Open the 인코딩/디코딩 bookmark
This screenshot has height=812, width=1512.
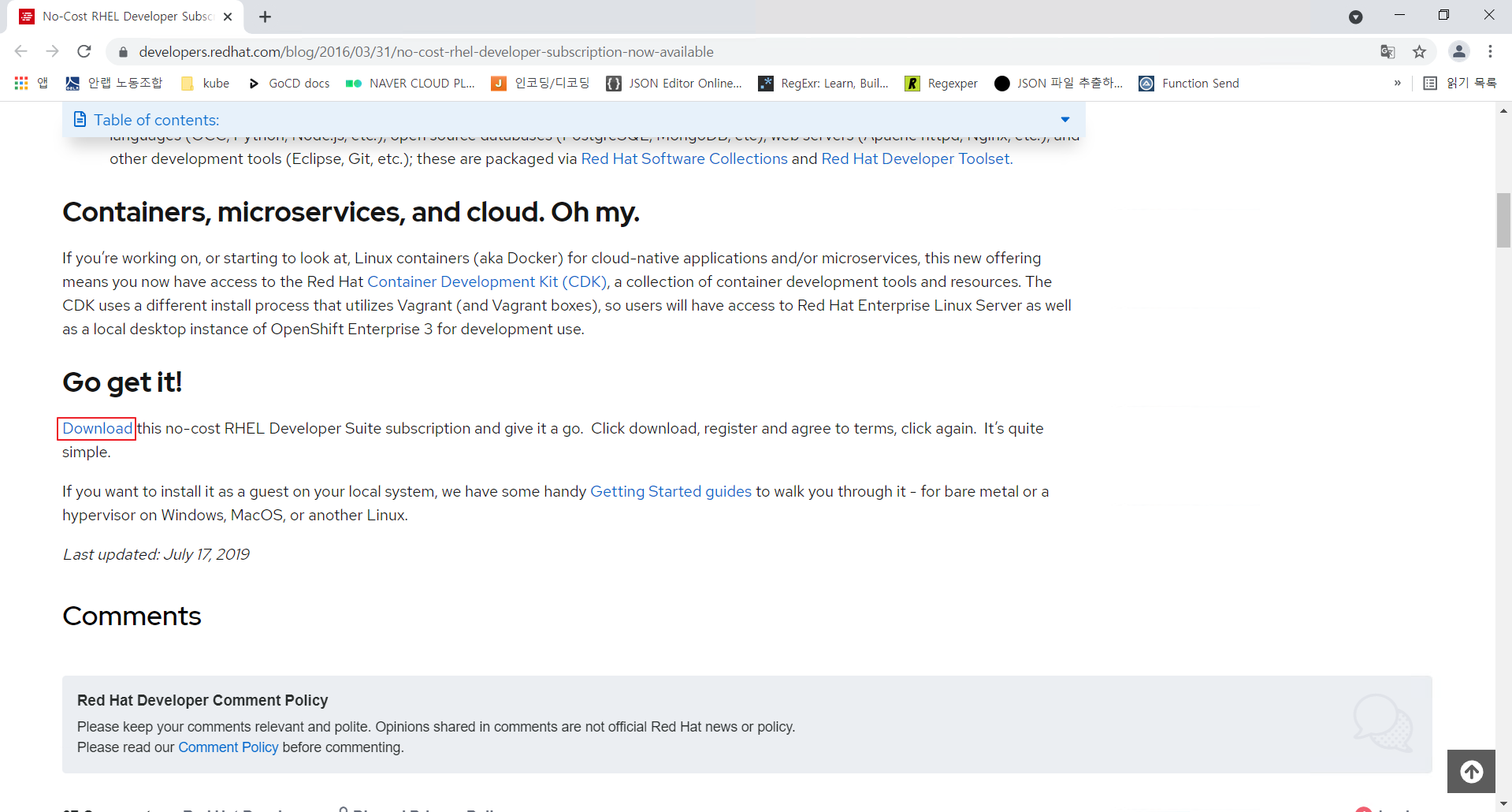click(541, 83)
